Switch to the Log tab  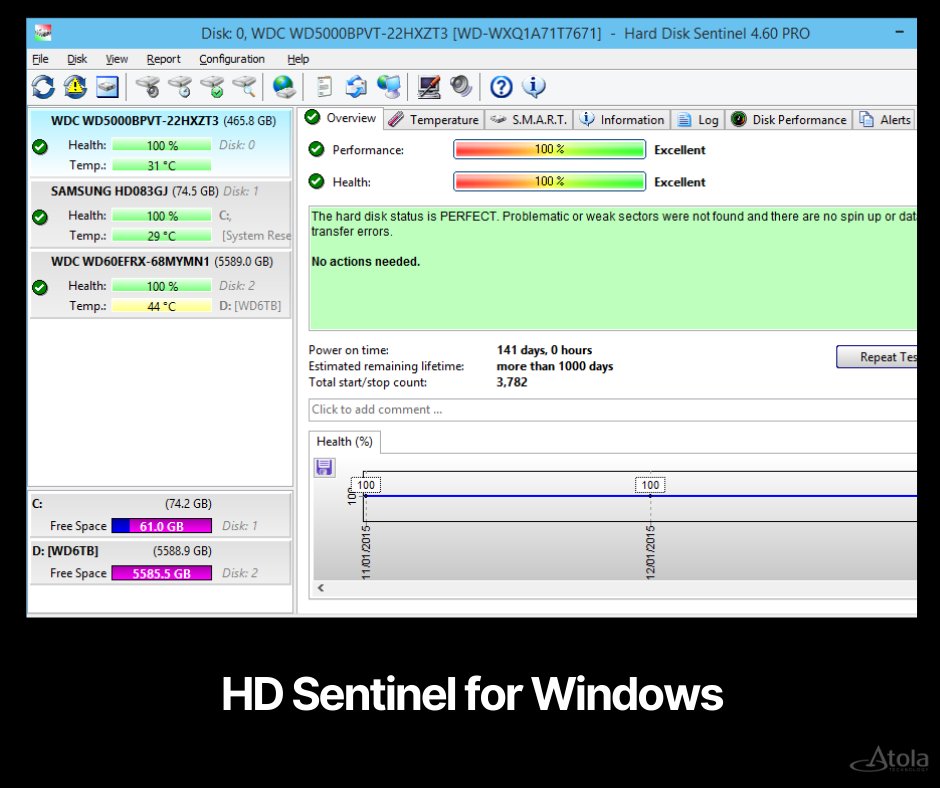pyautogui.click(x=698, y=120)
